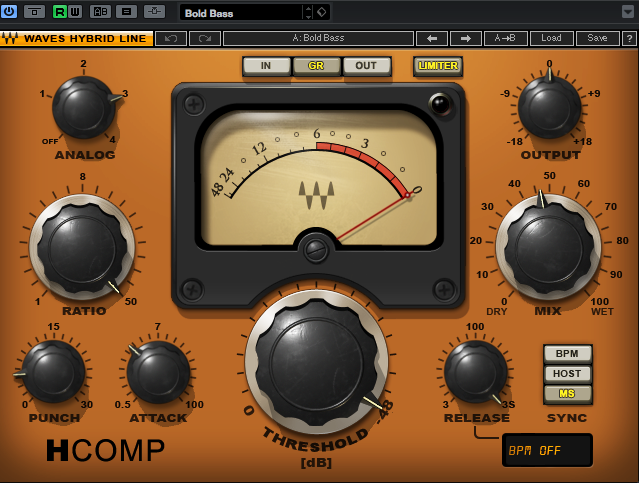The height and width of the screenshot is (483, 639).
Task: Click the HCOMP plugin name text
Action: point(106,450)
